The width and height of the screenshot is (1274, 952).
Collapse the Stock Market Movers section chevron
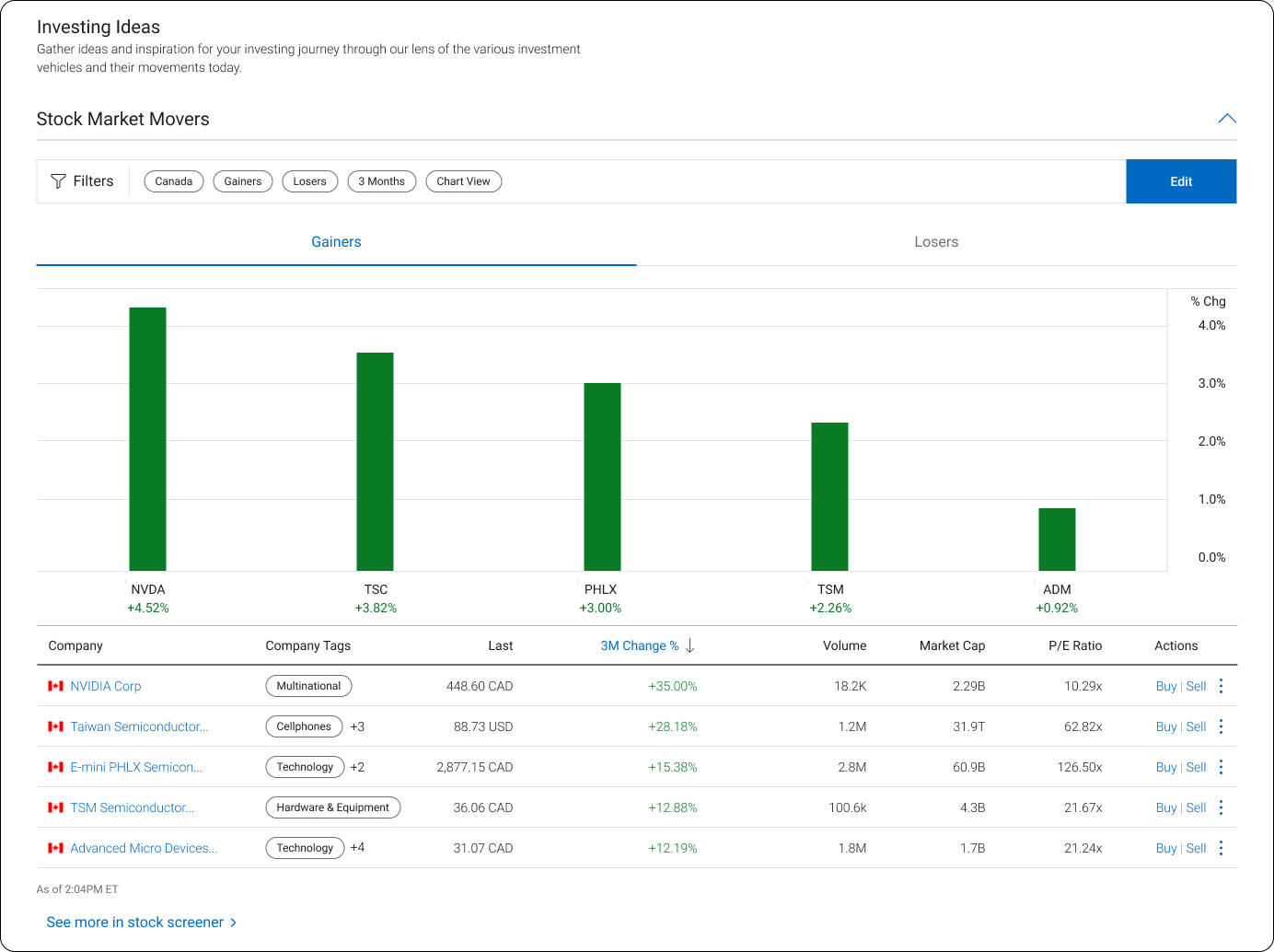point(1226,119)
